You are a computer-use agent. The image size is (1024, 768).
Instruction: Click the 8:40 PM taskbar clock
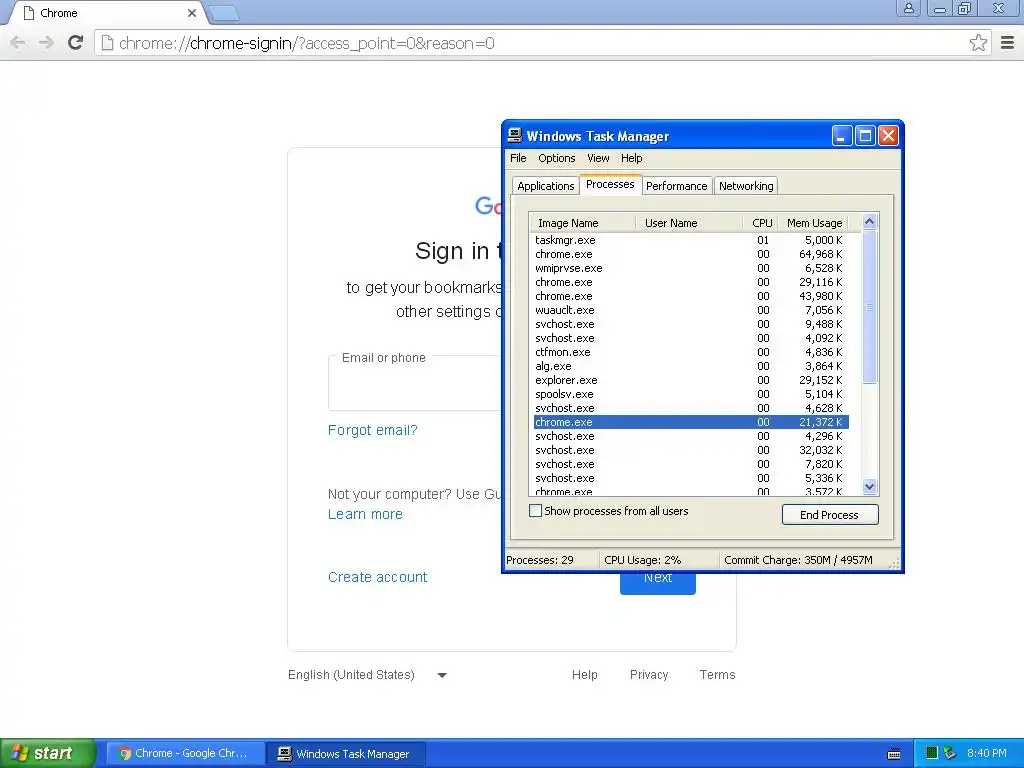pos(987,753)
